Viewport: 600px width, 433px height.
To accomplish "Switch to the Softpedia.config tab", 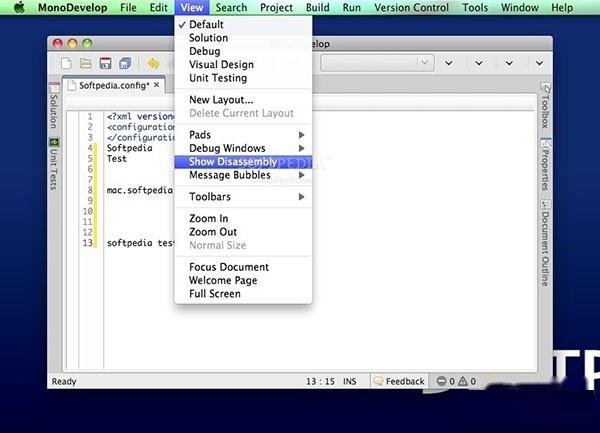I will click(114, 85).
